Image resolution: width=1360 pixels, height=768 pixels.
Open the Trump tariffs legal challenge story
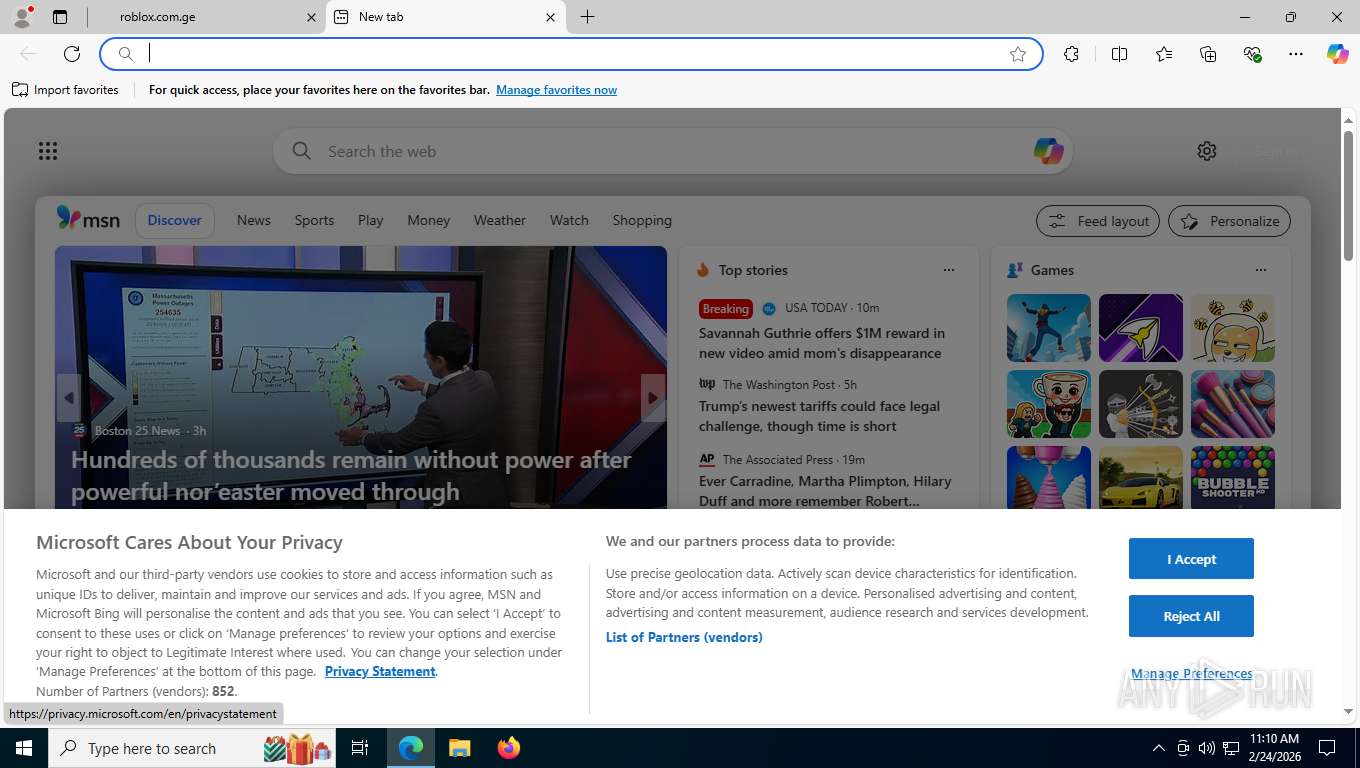pyautogui.click(x=820, y=416)
